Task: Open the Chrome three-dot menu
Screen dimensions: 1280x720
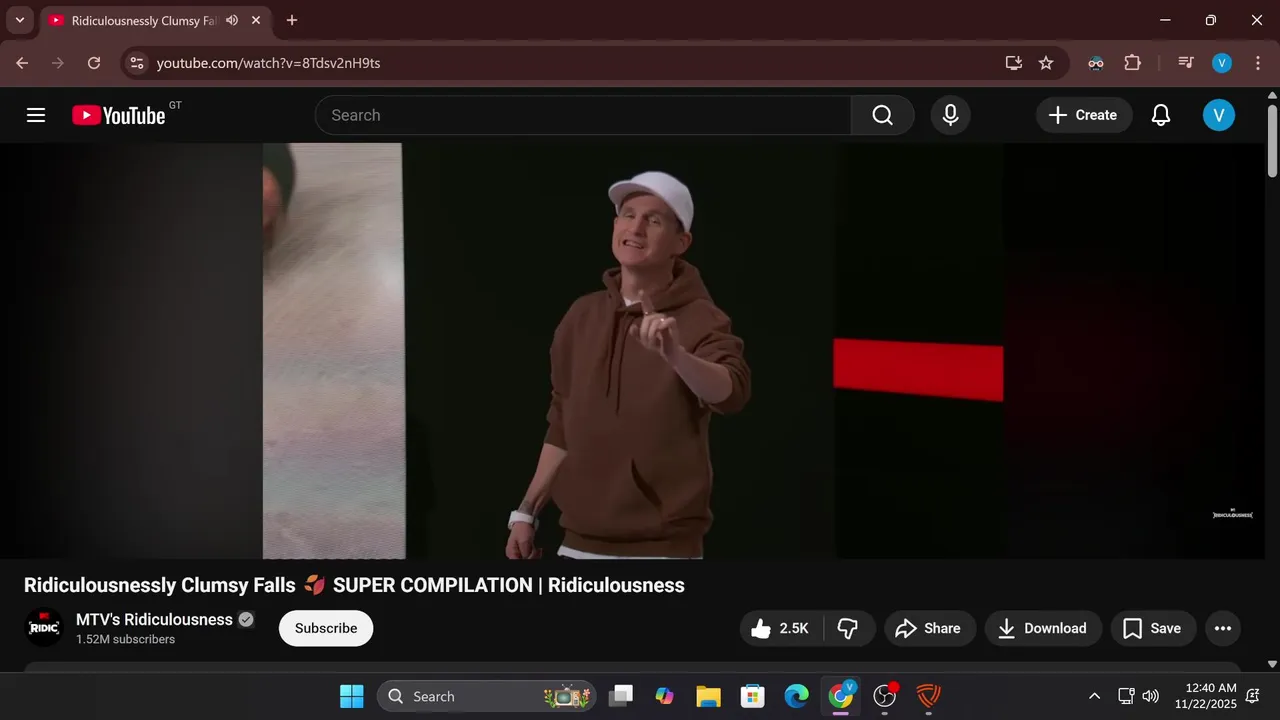Action: (x=1257, y=63)
